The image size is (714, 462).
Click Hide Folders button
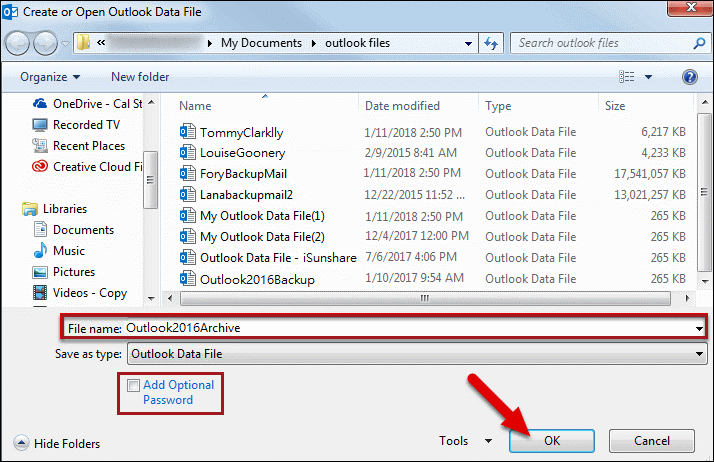pyautogui.click(x=57, y=443)
